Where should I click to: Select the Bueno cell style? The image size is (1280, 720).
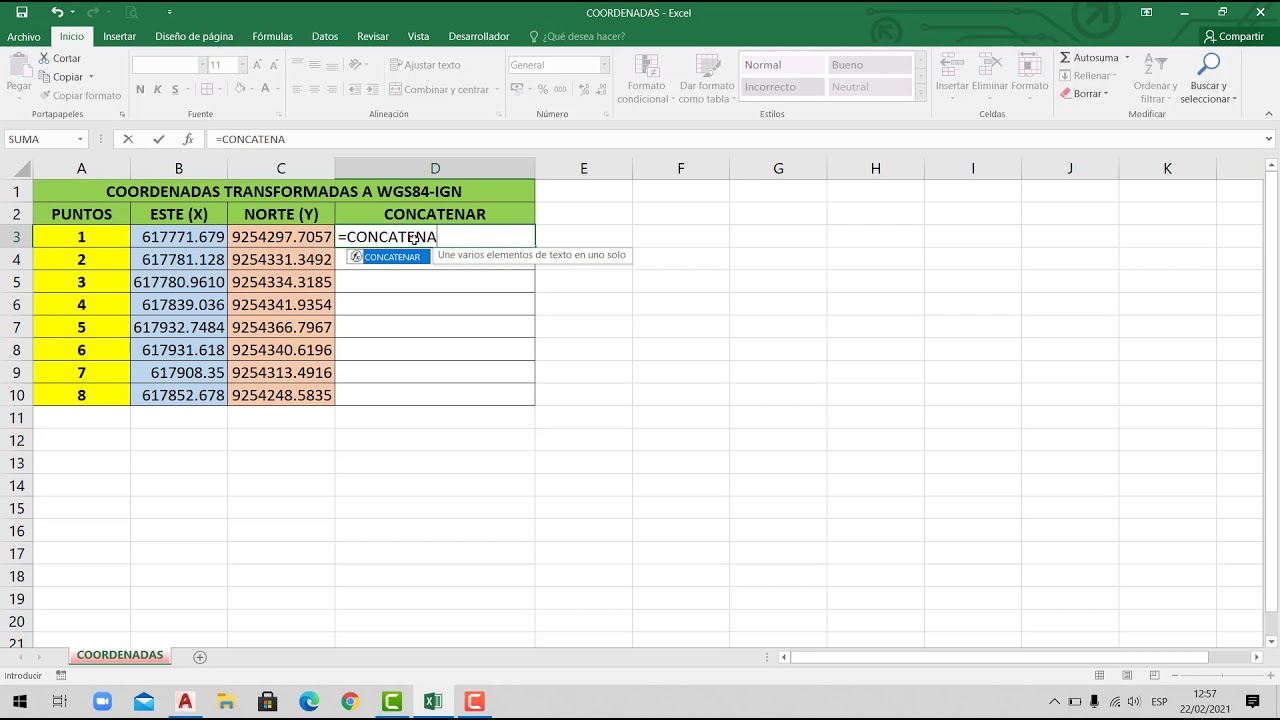click(869, 65)
